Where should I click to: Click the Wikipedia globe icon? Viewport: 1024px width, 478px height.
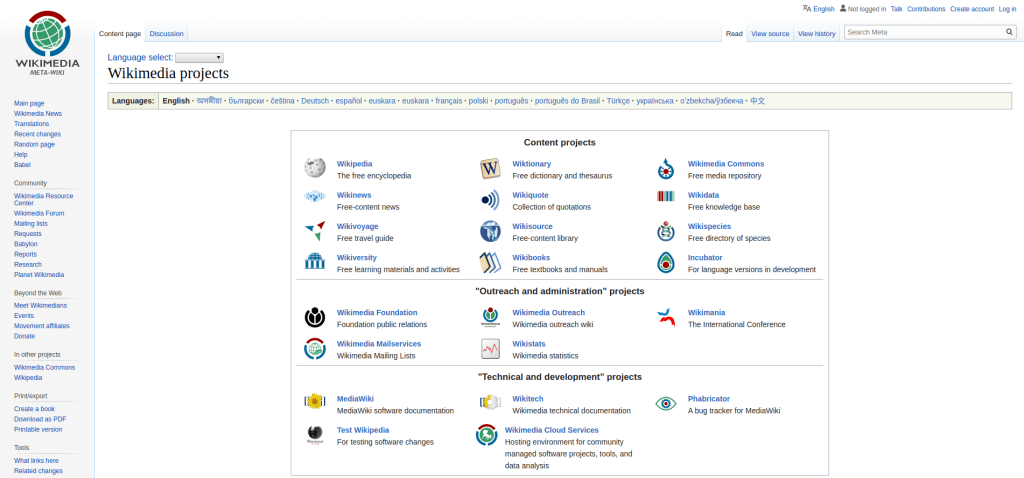click(315, 168)
